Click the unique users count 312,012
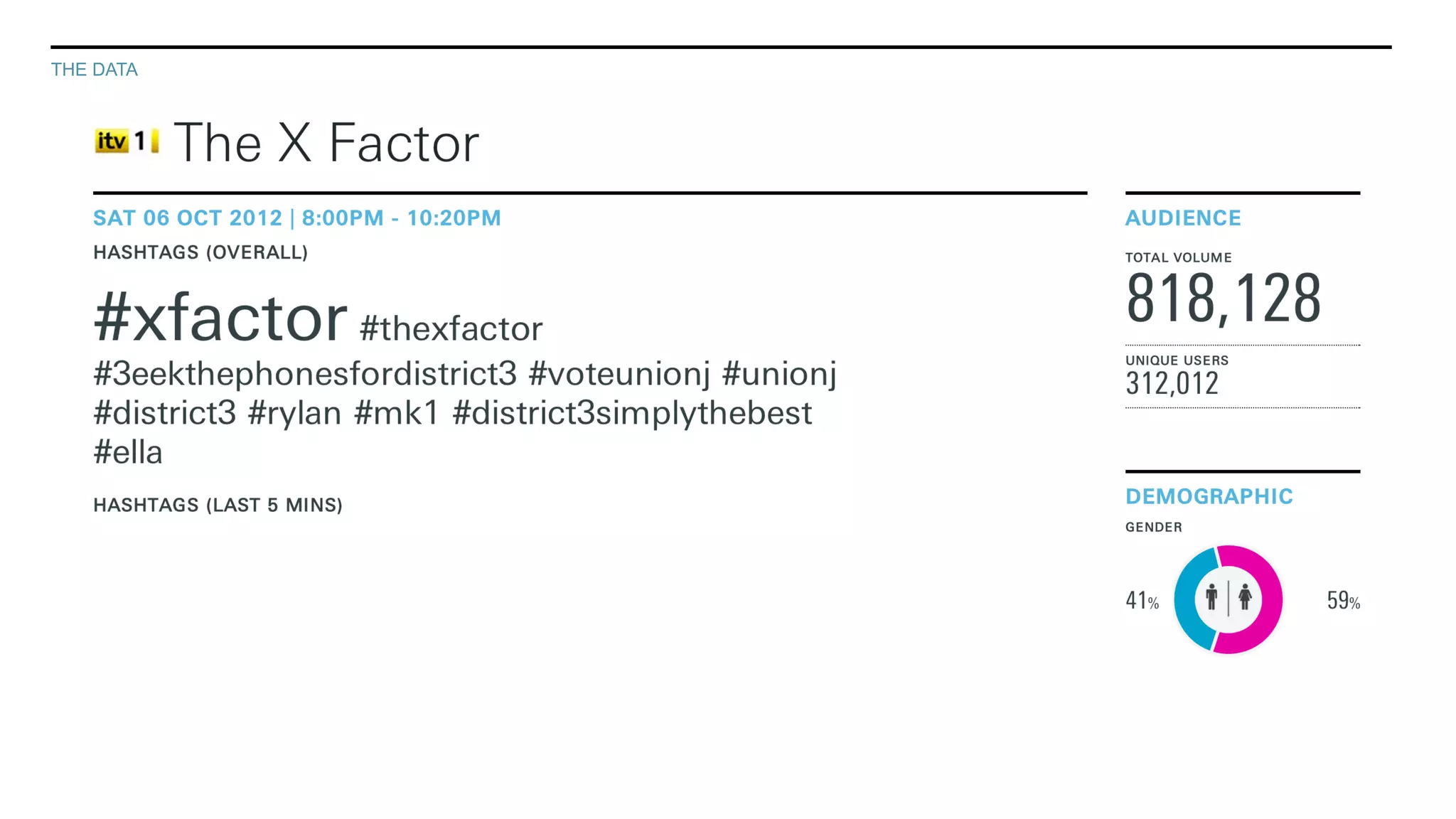This screenshot has height=819, width=1456. (x=1172, y=384)
